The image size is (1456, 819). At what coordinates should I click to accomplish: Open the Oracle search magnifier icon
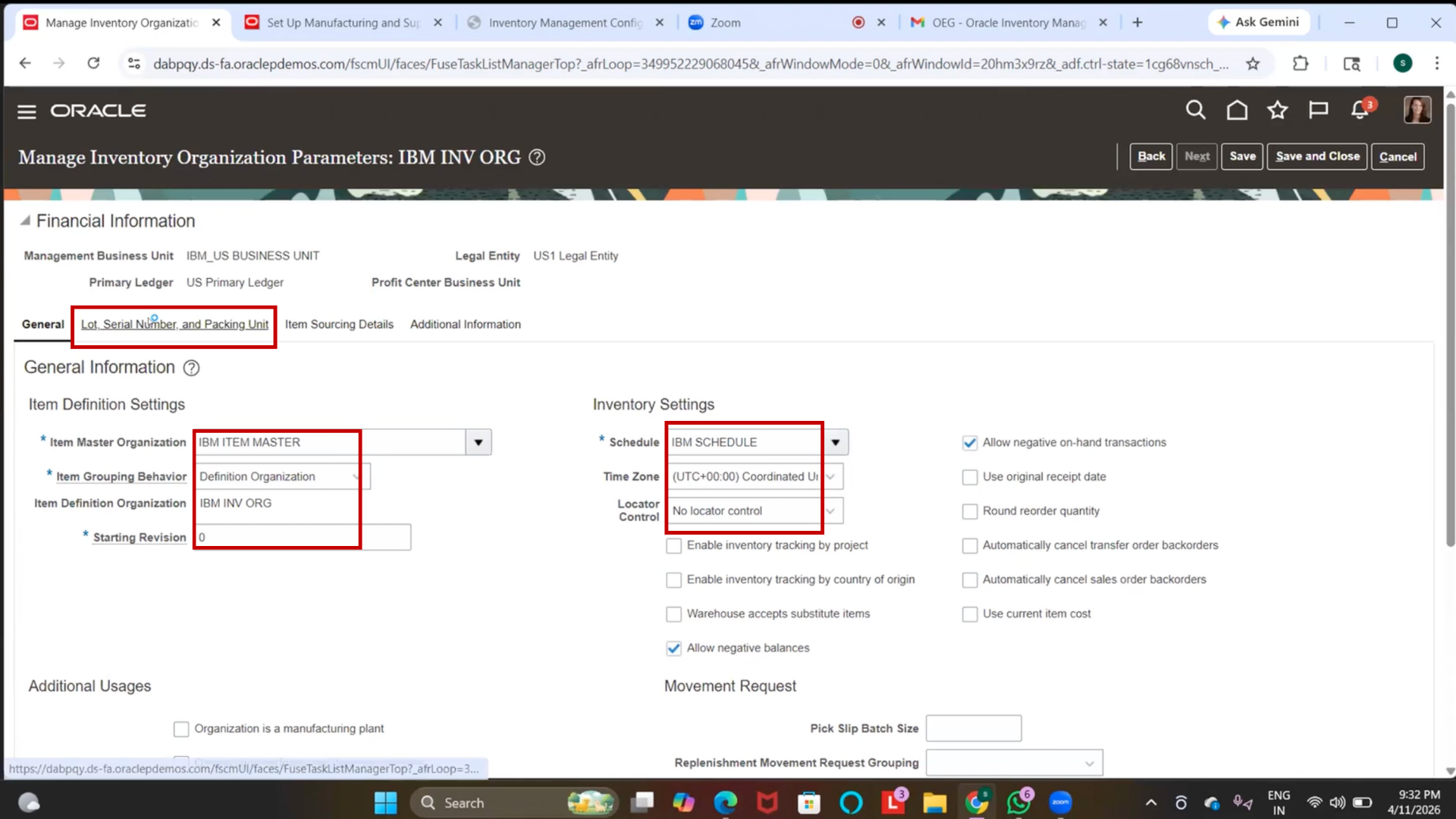point(1195,110)
